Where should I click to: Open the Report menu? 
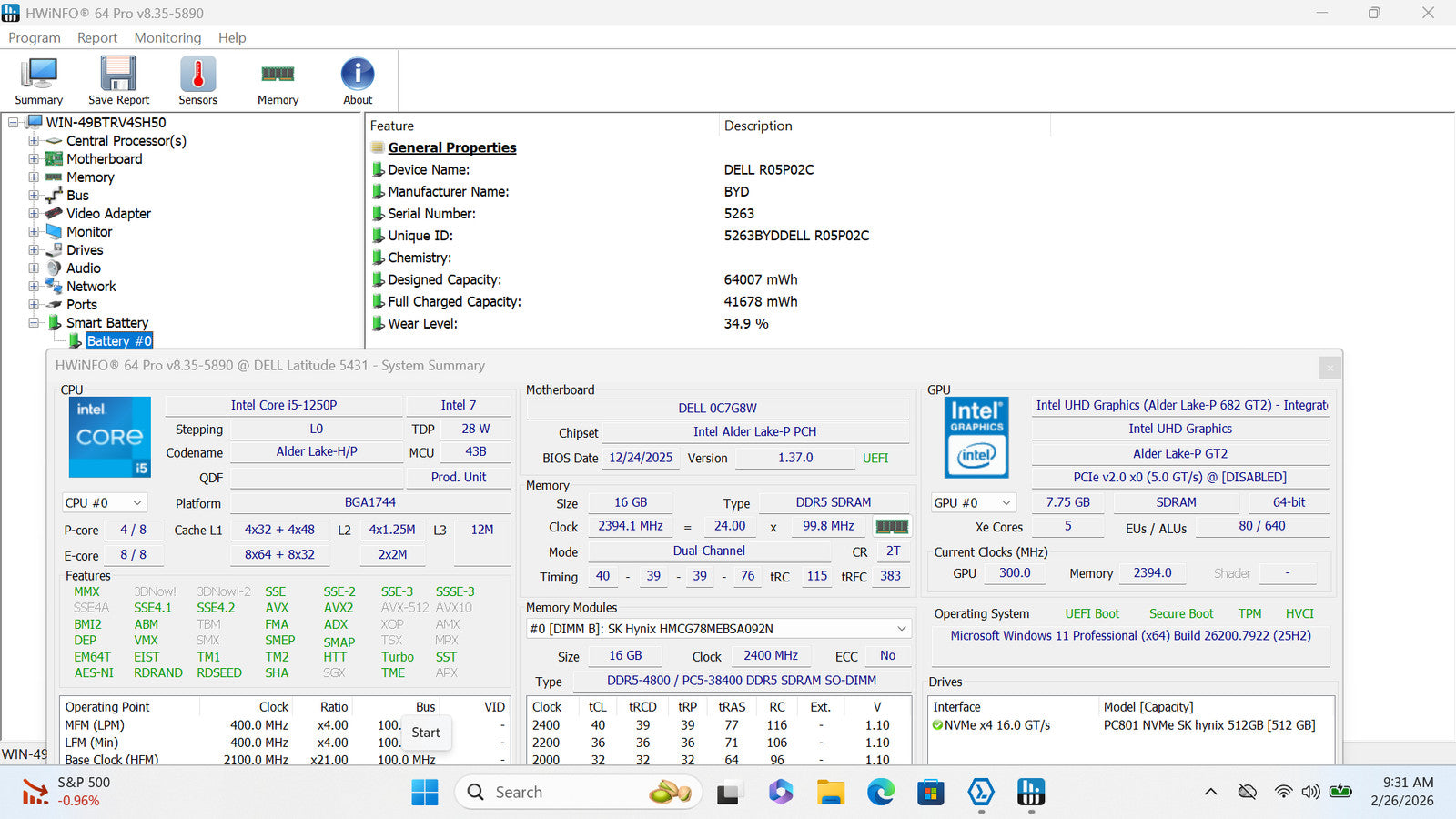tap(96, 37)
